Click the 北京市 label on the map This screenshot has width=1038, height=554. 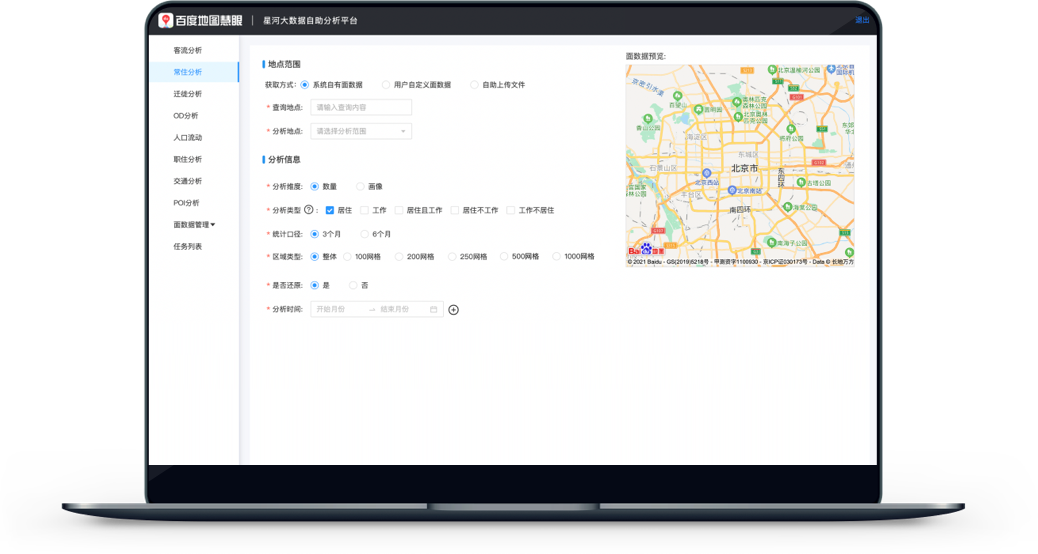click(745, 169)
